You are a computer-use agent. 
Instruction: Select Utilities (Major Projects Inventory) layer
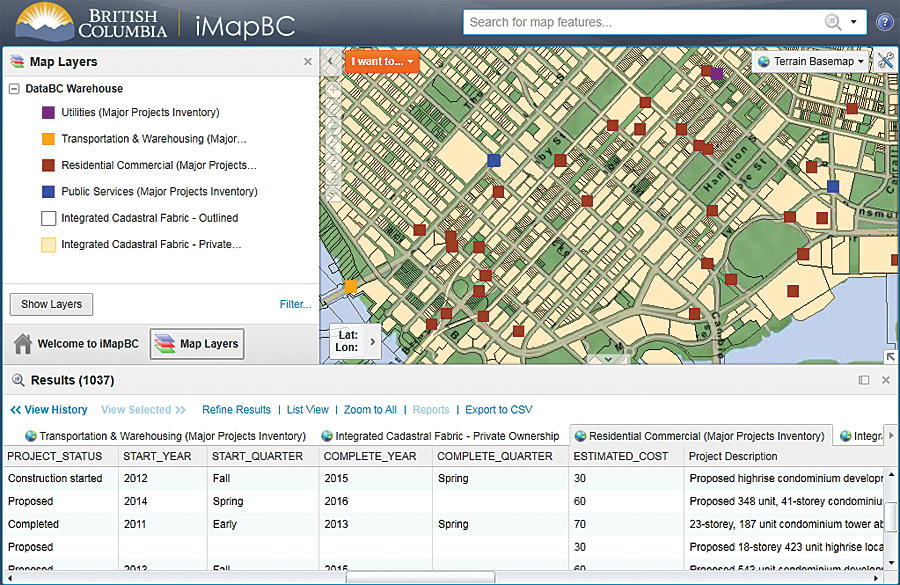tap(140, 113)
